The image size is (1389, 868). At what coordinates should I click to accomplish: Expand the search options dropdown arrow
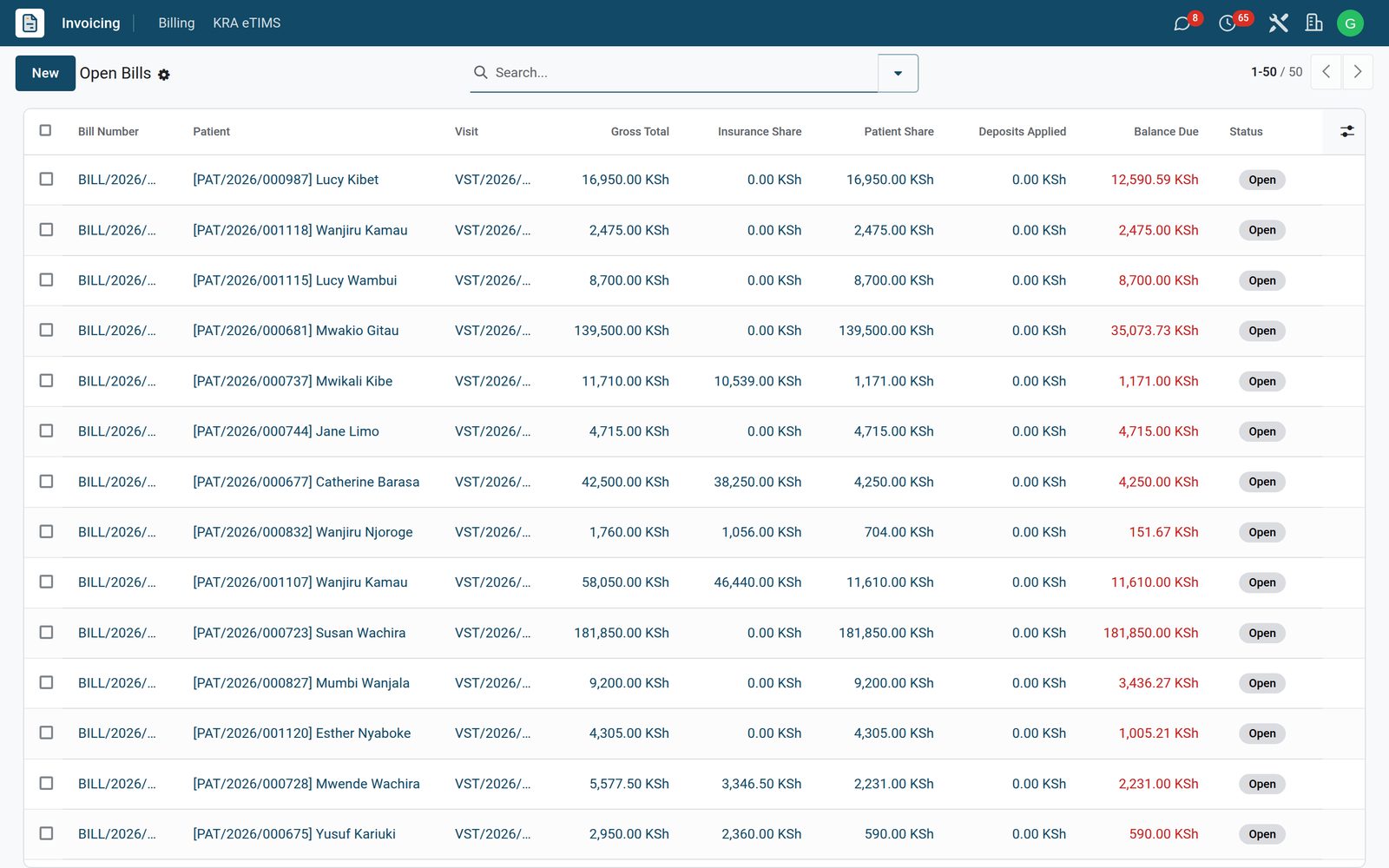tap(898, 73)
